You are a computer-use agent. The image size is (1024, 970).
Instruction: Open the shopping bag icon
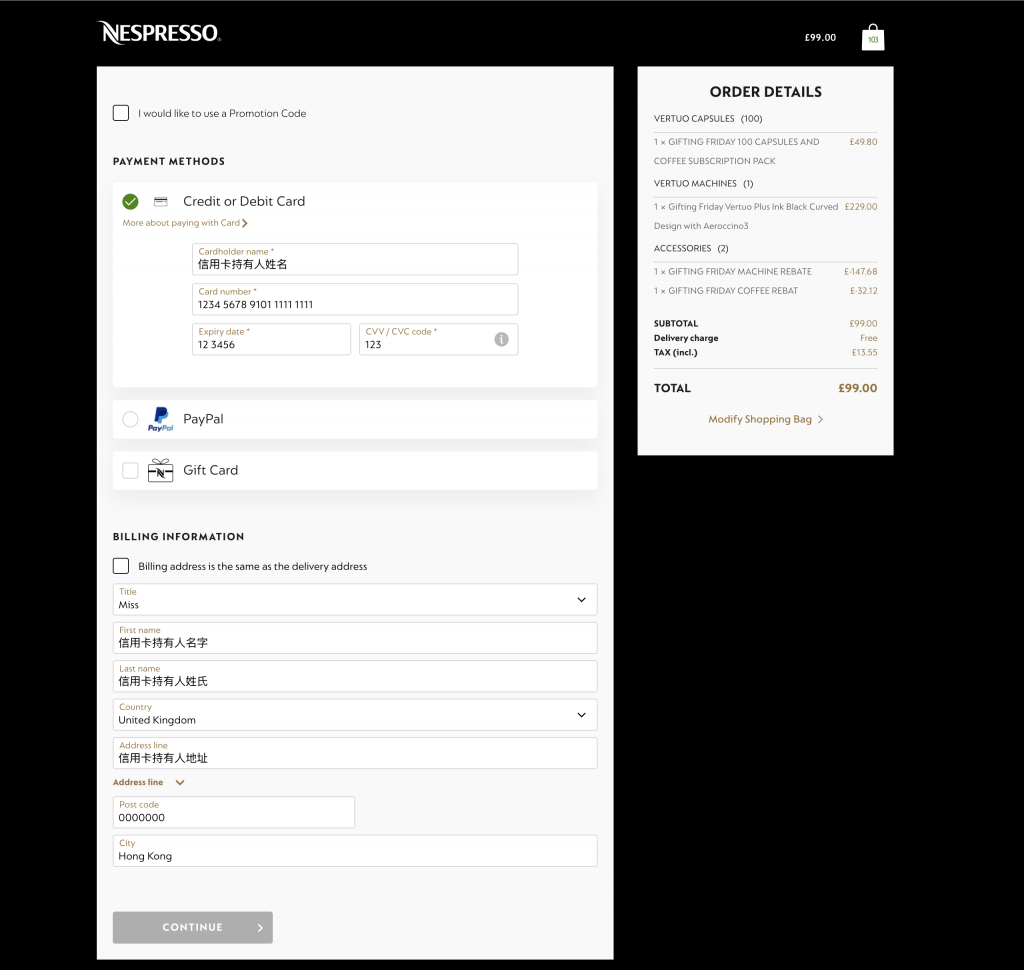[x=872, y=38]
